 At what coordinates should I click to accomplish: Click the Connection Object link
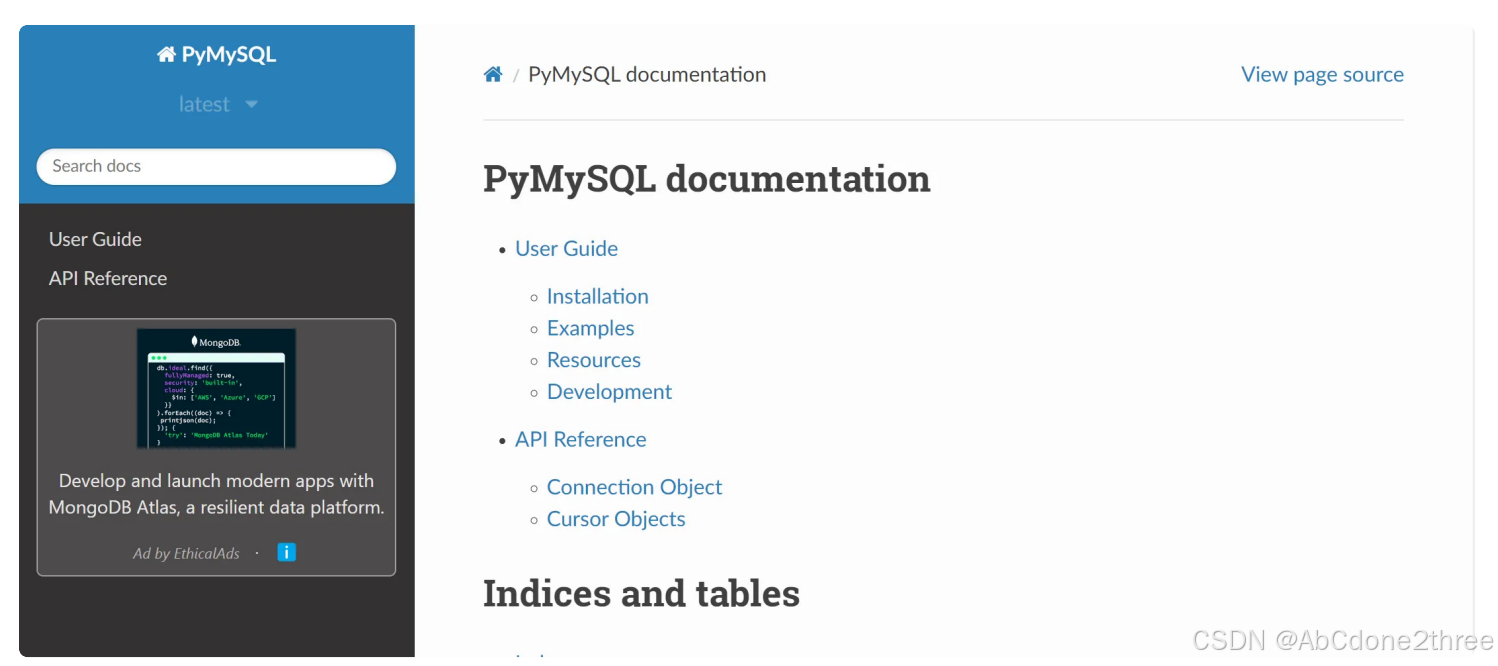[634, 487]
